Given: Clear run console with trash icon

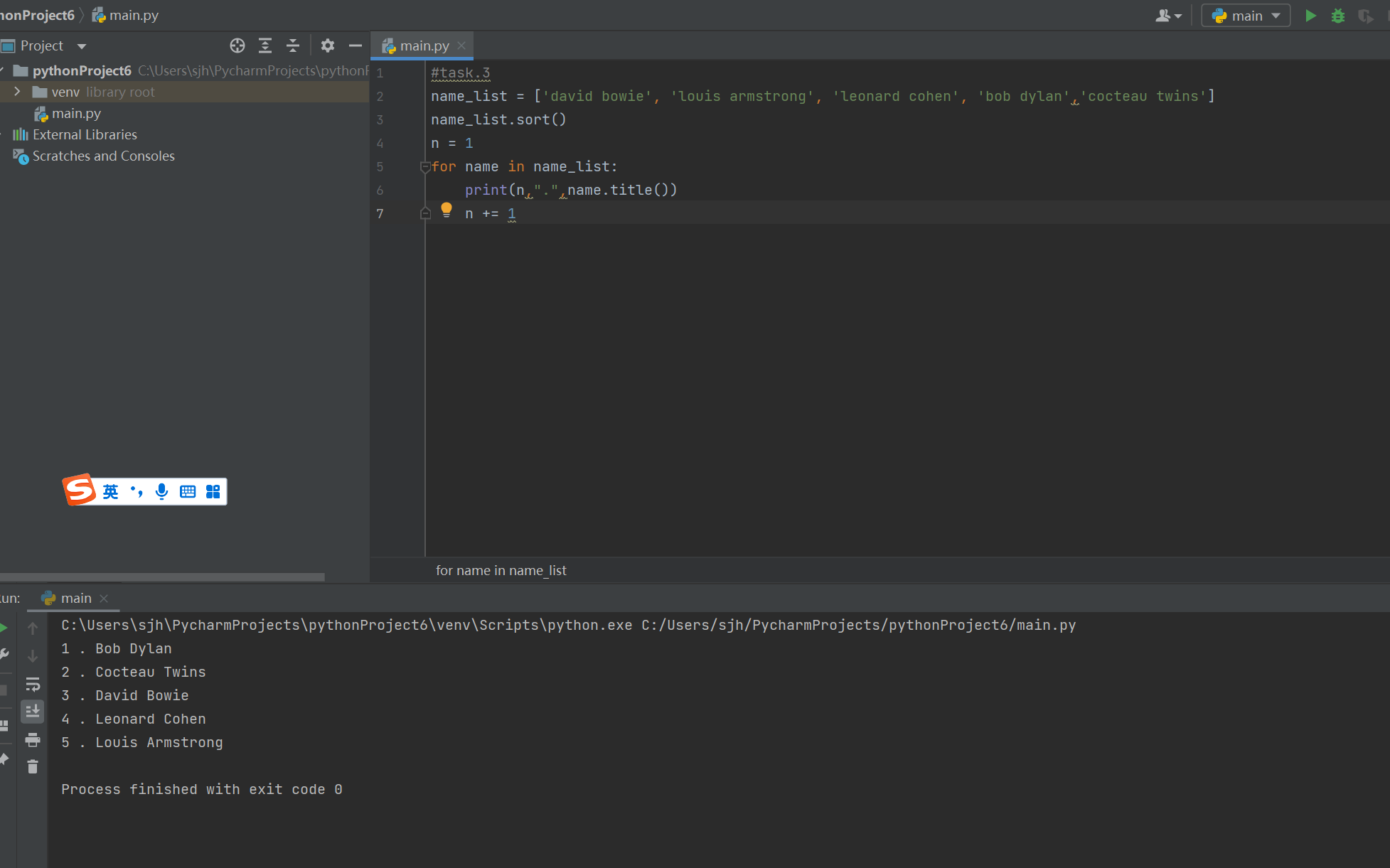Looking at the screenshot, I should [x=33, y=766].
